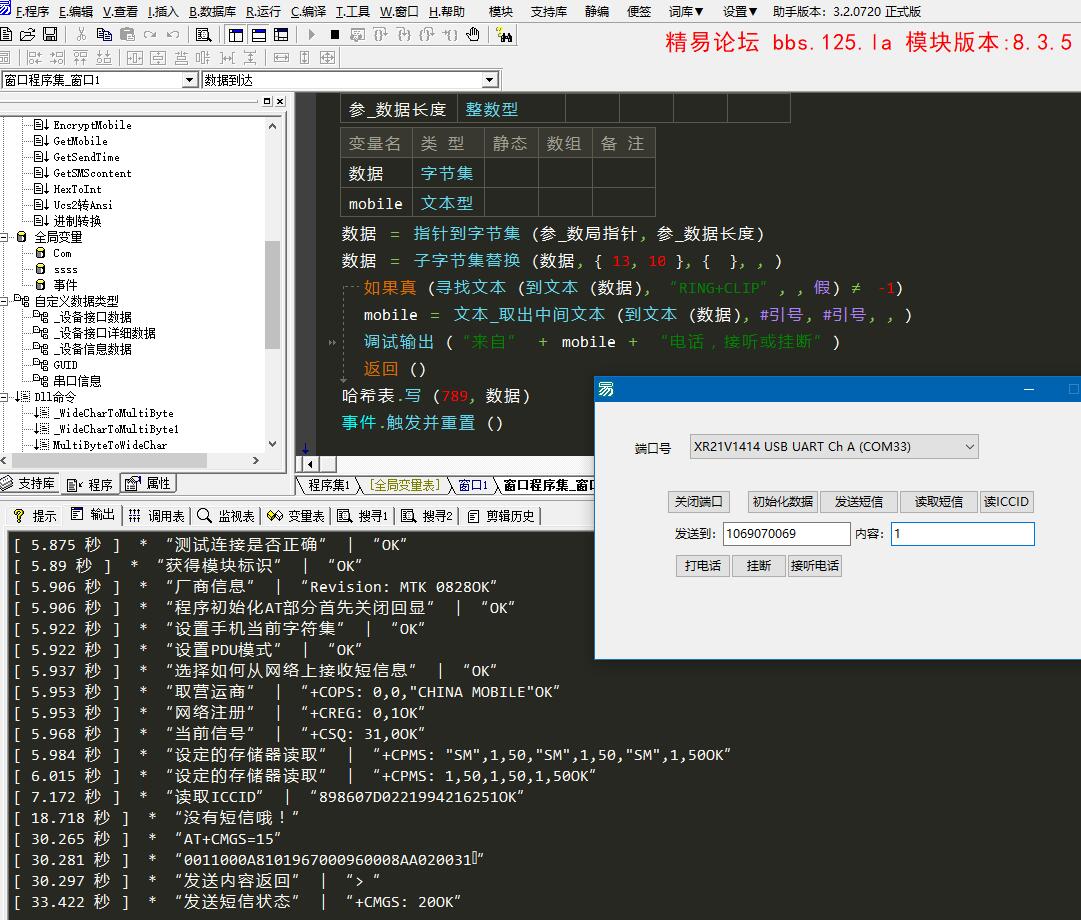Click the 内容 message input field

(962, 534)
